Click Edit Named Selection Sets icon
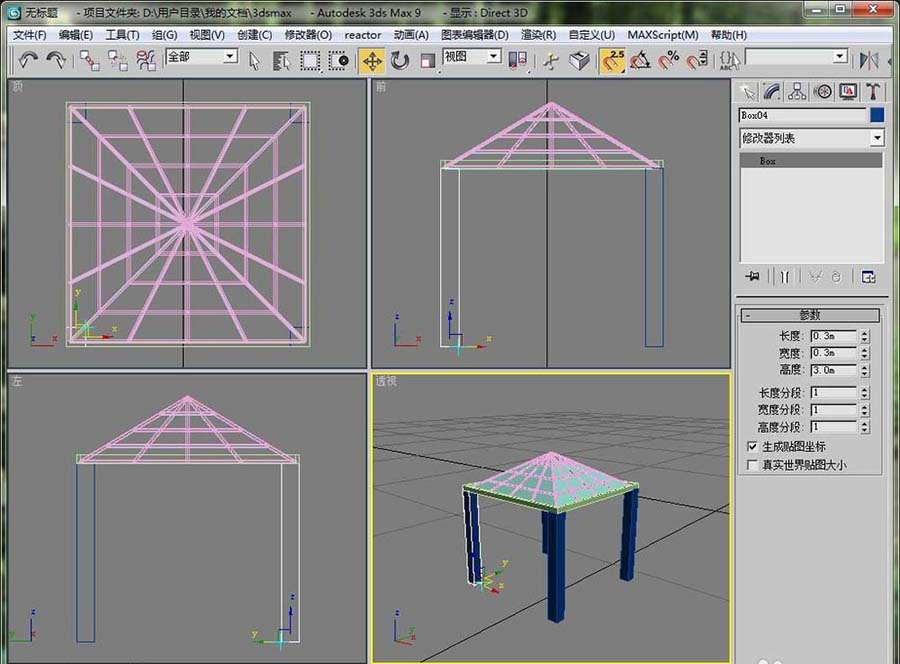The image size is (900, 664). pos(730,61)
